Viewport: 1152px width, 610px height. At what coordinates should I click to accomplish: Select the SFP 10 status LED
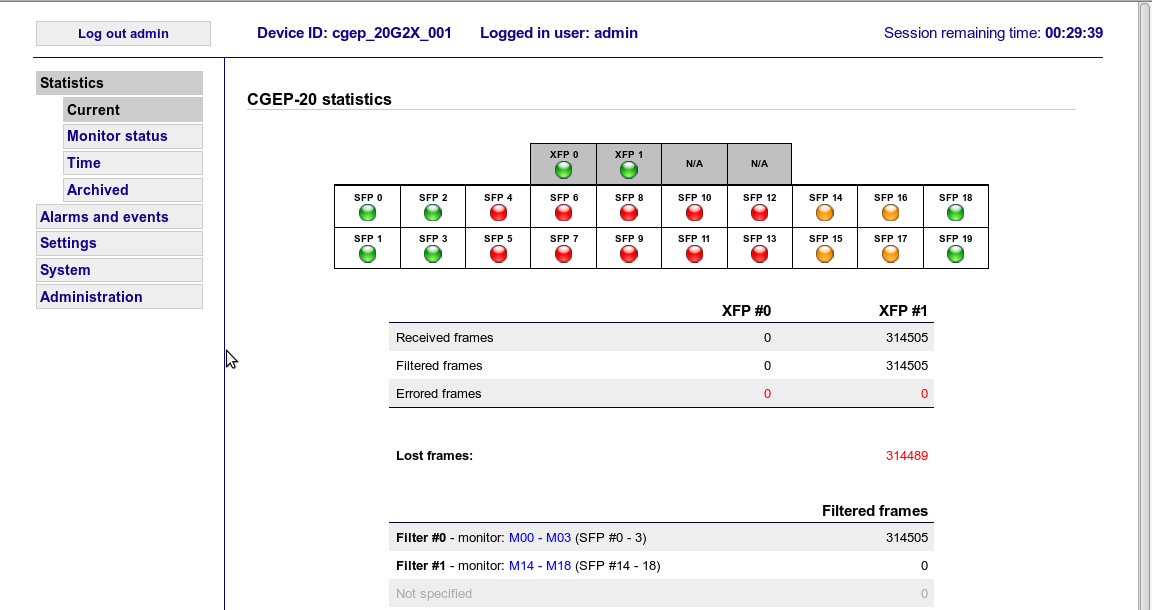tap(693, 212)
